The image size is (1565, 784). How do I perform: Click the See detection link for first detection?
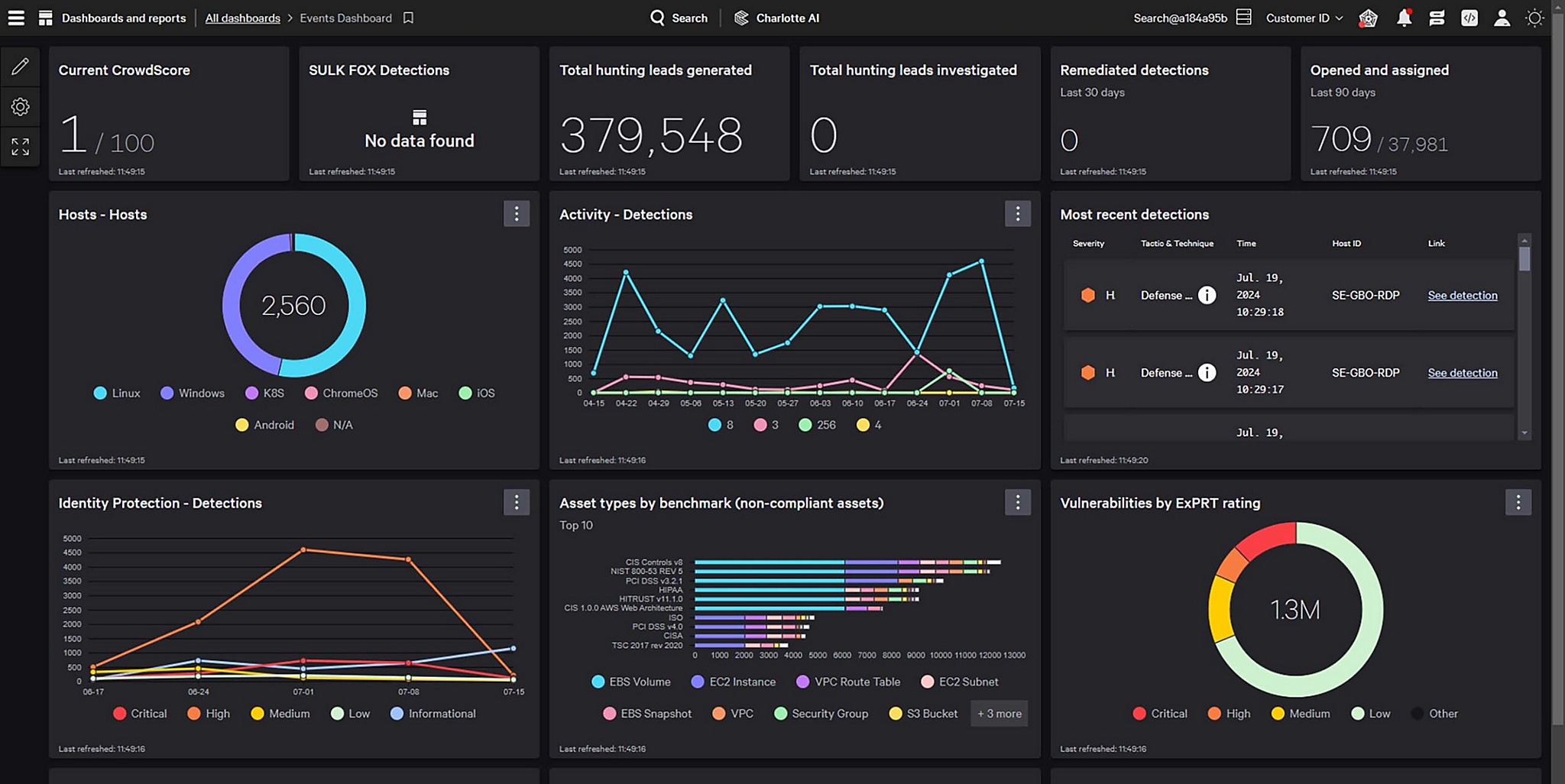click(1462, 295)
